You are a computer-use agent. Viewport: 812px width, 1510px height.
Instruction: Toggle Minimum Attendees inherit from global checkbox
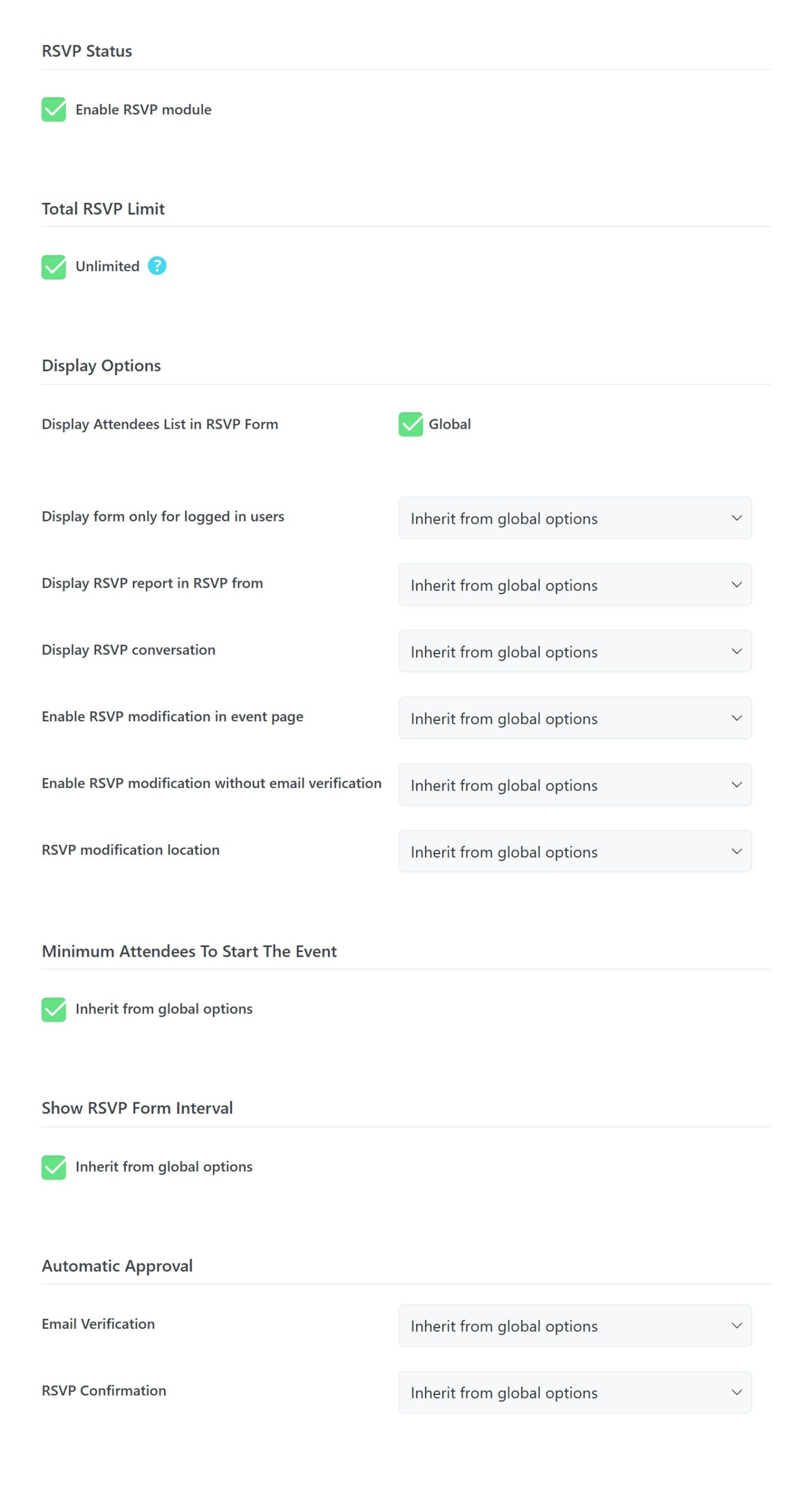(54, 1009)
